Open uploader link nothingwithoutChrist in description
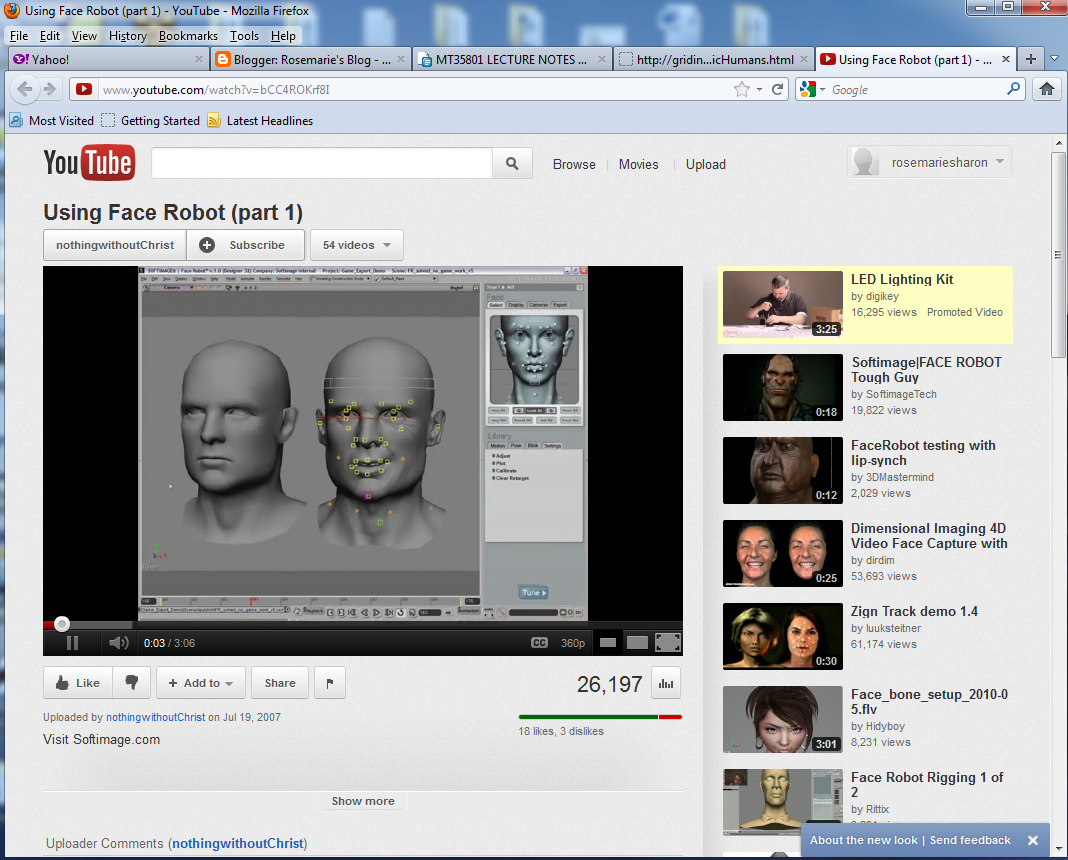This screenshot has width=1068, height=860. (155, 717)
